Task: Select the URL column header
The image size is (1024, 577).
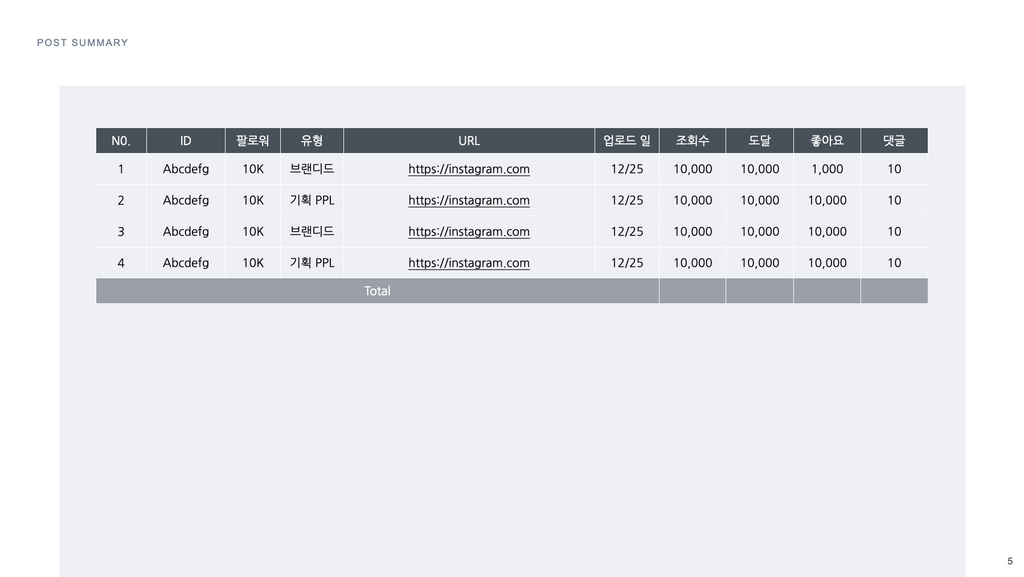Action: coord(469,140)
